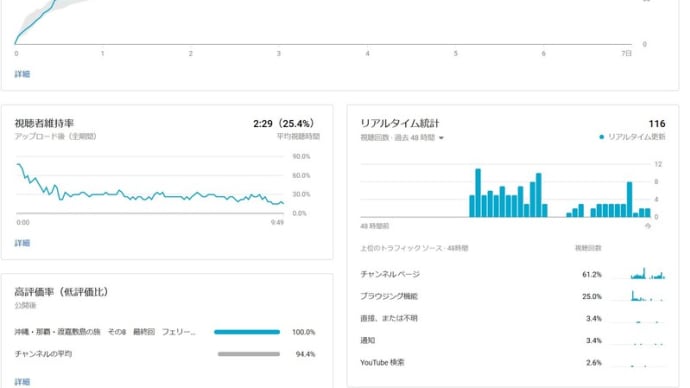Click the 2.6% value for YouTube 検索
This screenshot has width=690, height=388.
coord(594,362)
